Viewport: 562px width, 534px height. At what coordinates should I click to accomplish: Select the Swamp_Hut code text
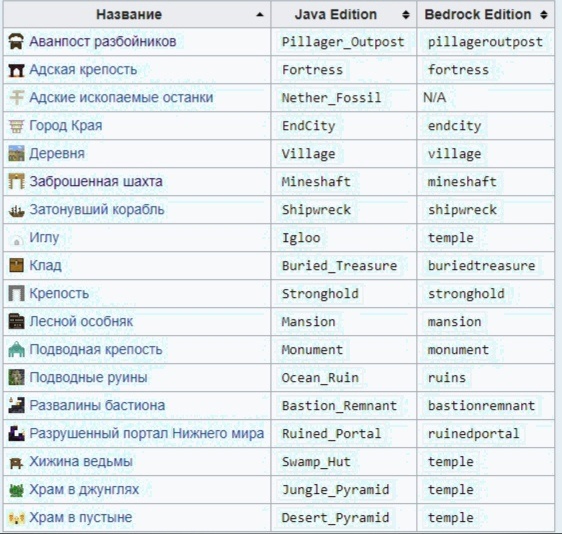(x=316, y=462)
